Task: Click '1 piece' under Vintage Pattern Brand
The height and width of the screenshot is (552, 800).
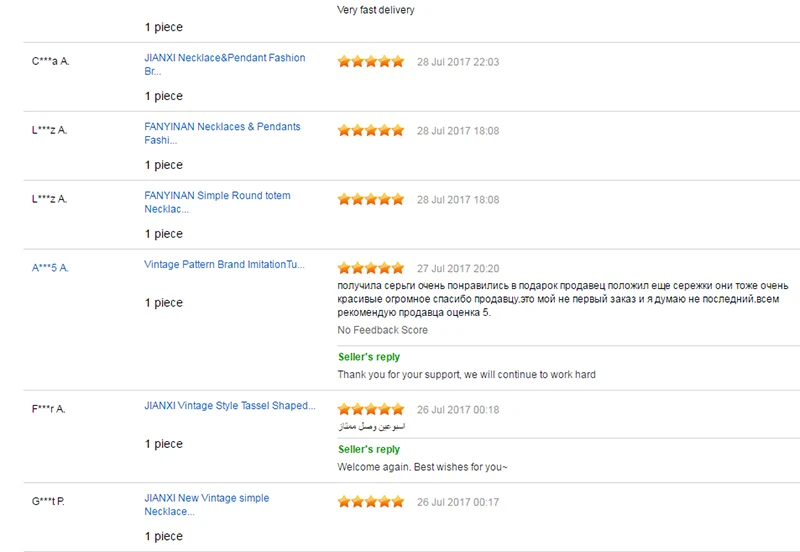Action: click(163, 303)
